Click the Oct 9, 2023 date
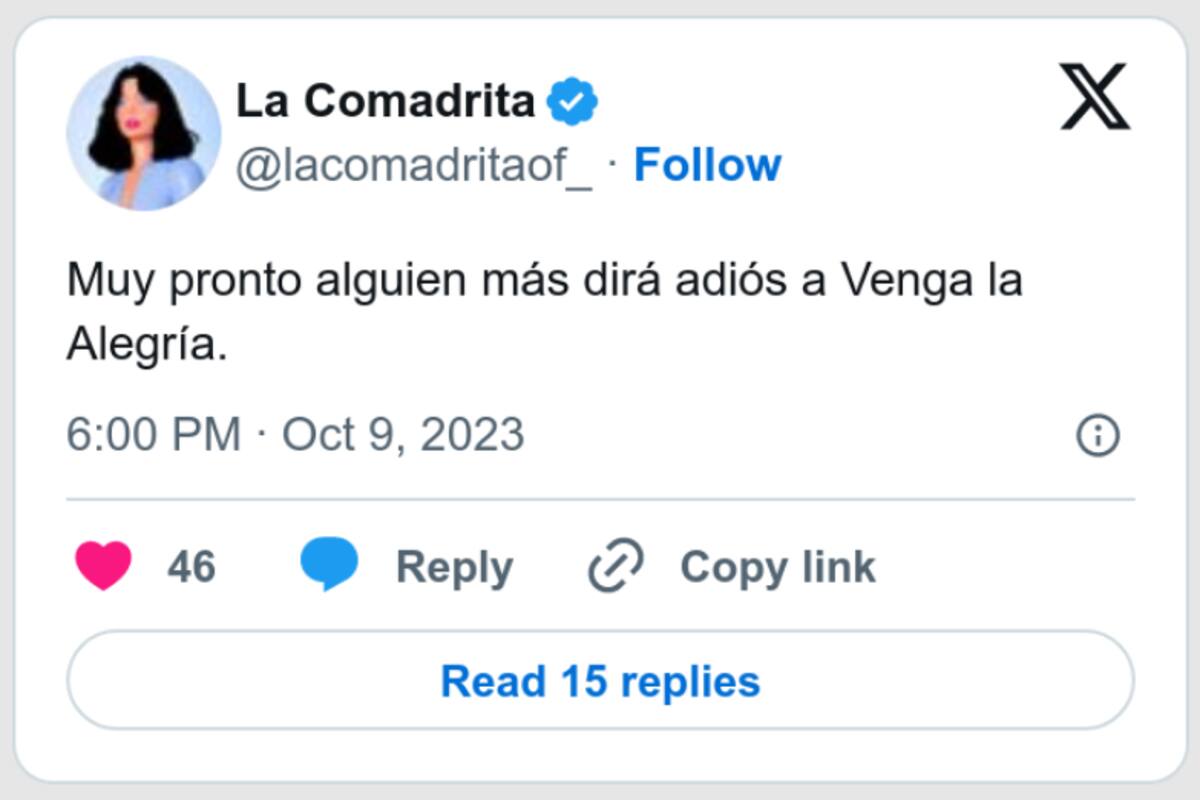 403,436
